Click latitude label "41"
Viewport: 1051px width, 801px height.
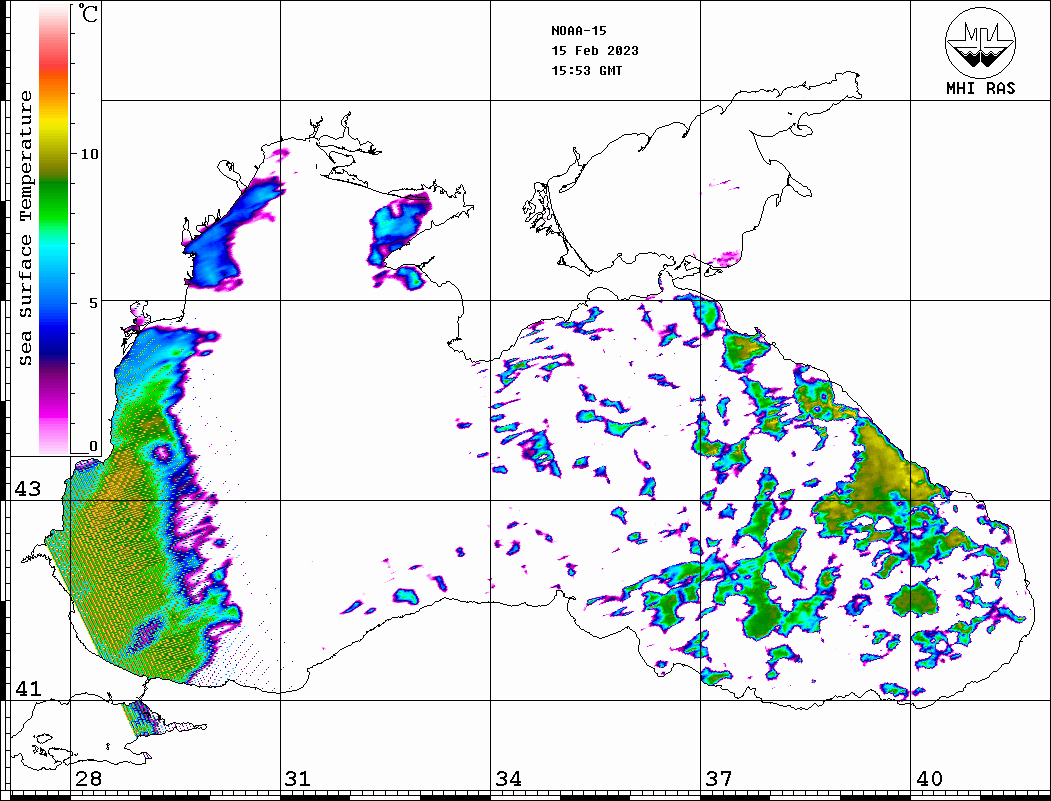click(27, 689)
